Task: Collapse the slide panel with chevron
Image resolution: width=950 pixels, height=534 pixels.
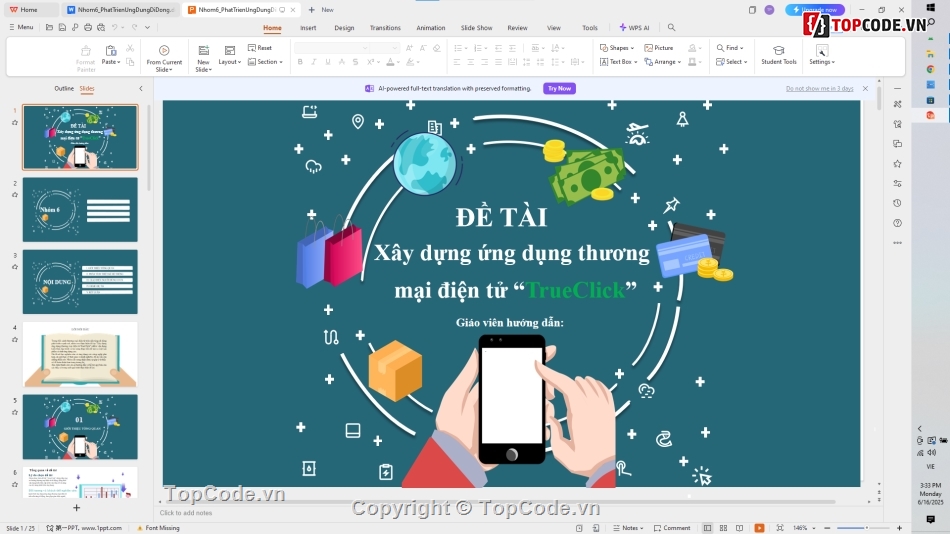Action: point(141,88)
